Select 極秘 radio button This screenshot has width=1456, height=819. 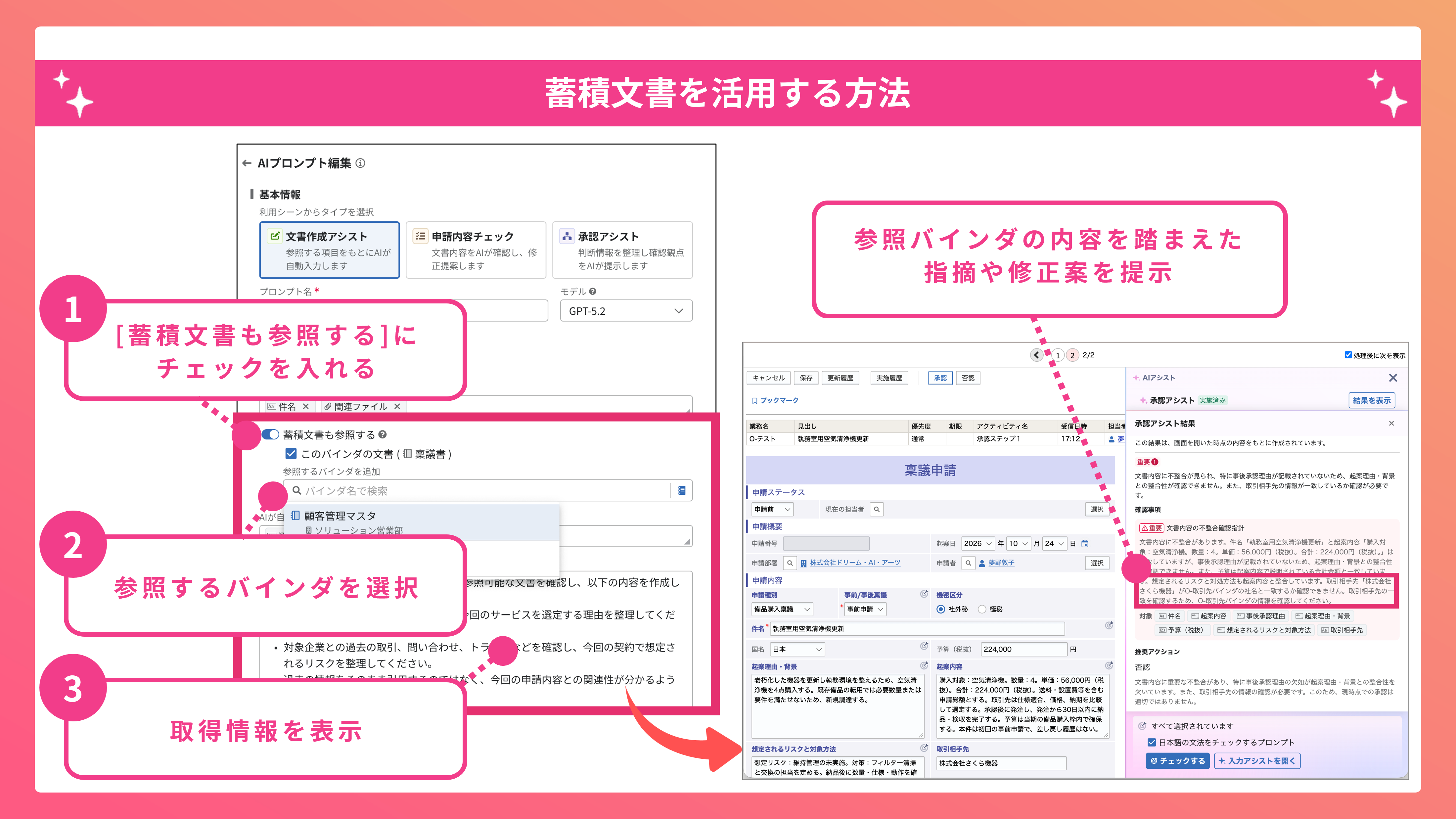[982, 609]
